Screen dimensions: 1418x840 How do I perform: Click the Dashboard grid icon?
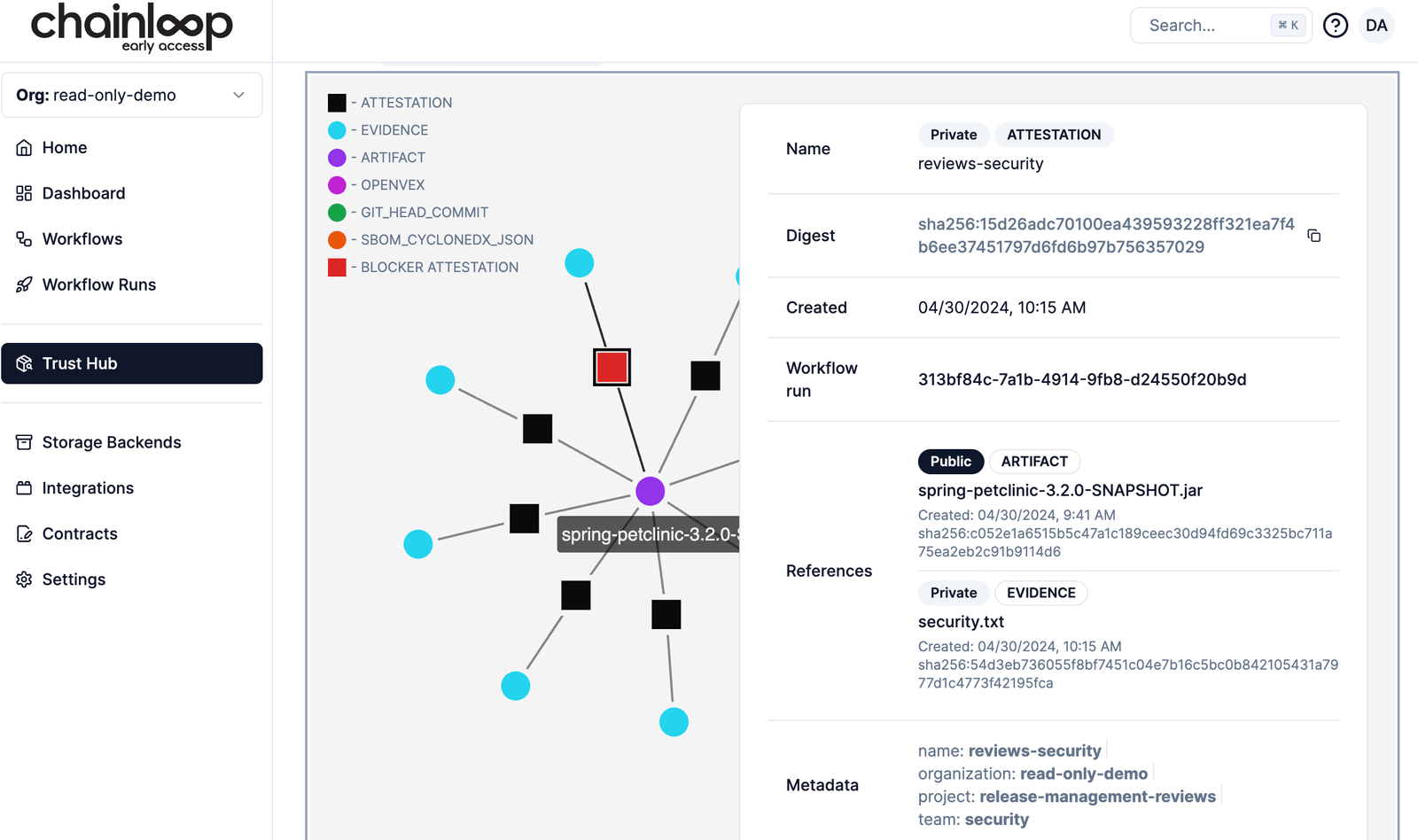[x=24, y=193]
